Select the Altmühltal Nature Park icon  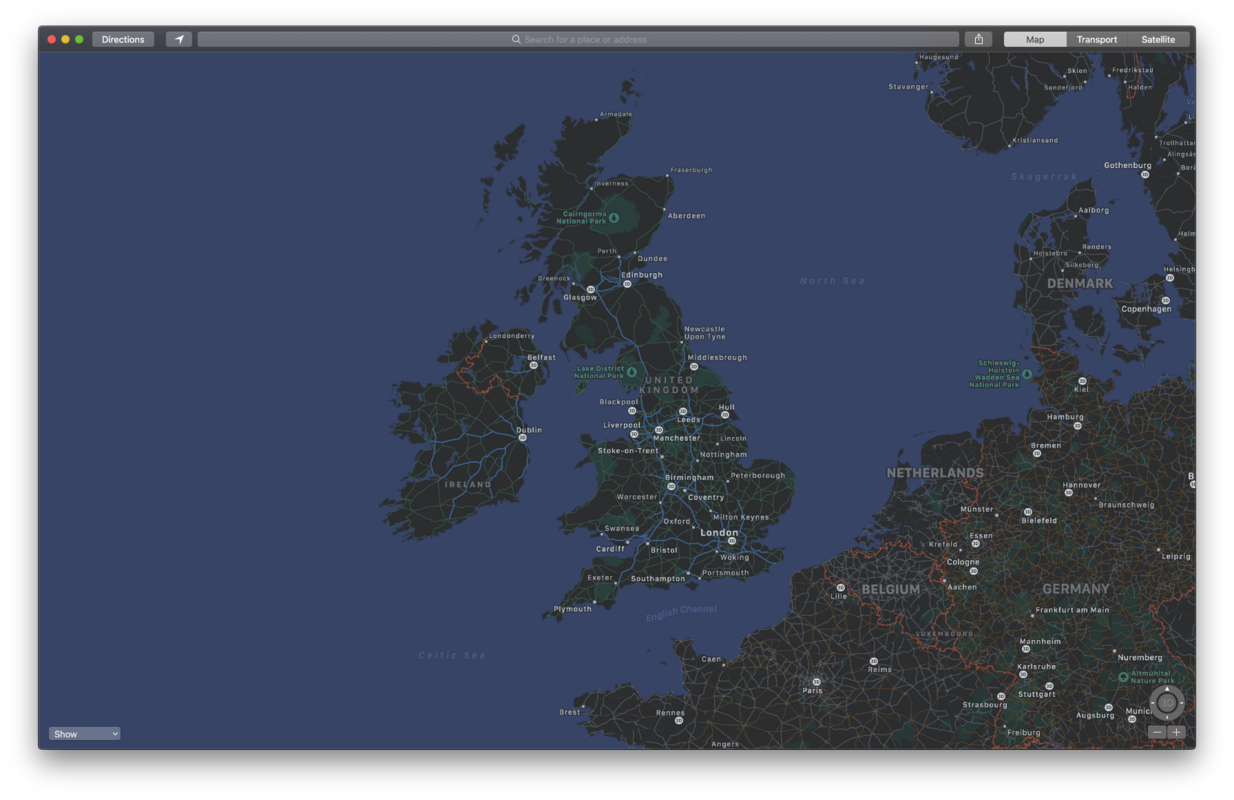point(1123,677)
